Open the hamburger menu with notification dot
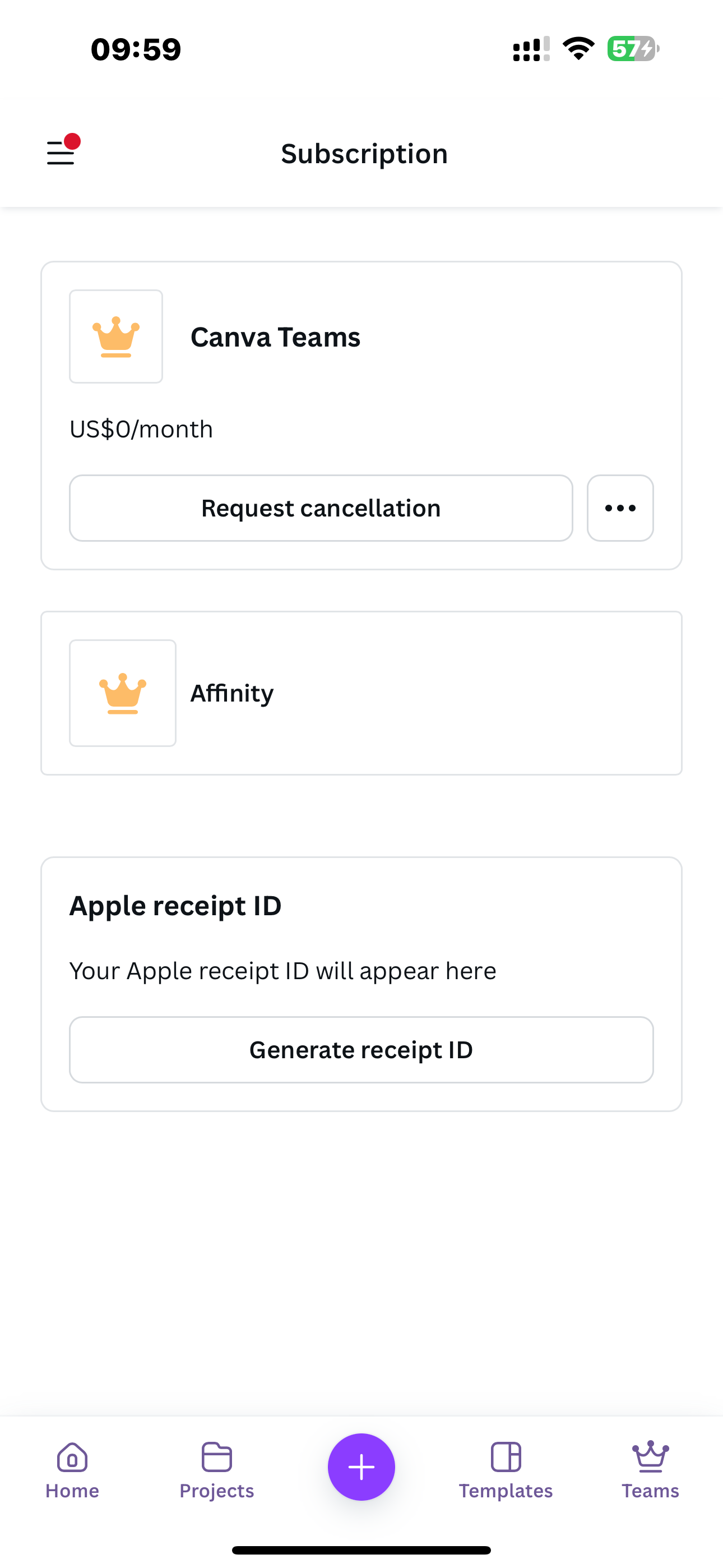 click(x=62, y=151)
